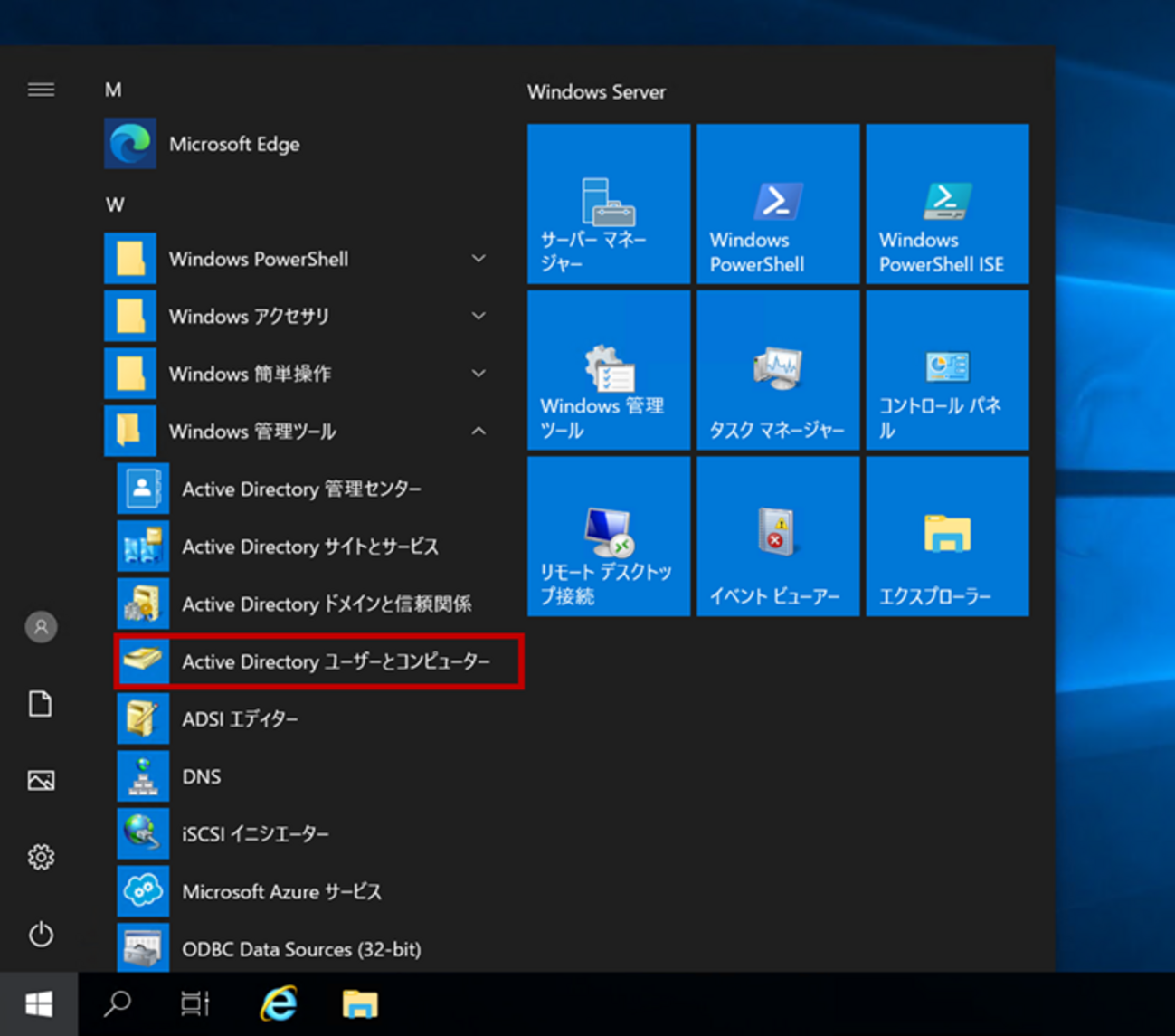Viewport: 1175px width, 1036px height.
Task: Click Internet Explorer in the taskbar
Action: click(x=279, y=1004)
